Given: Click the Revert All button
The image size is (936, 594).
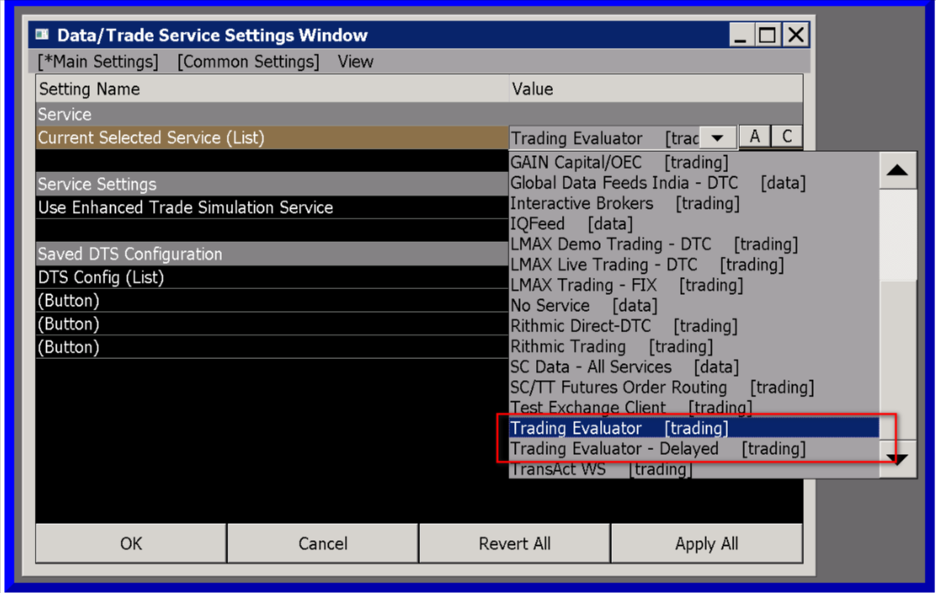Looking at the screenshot, I should [x=515, y=543].
